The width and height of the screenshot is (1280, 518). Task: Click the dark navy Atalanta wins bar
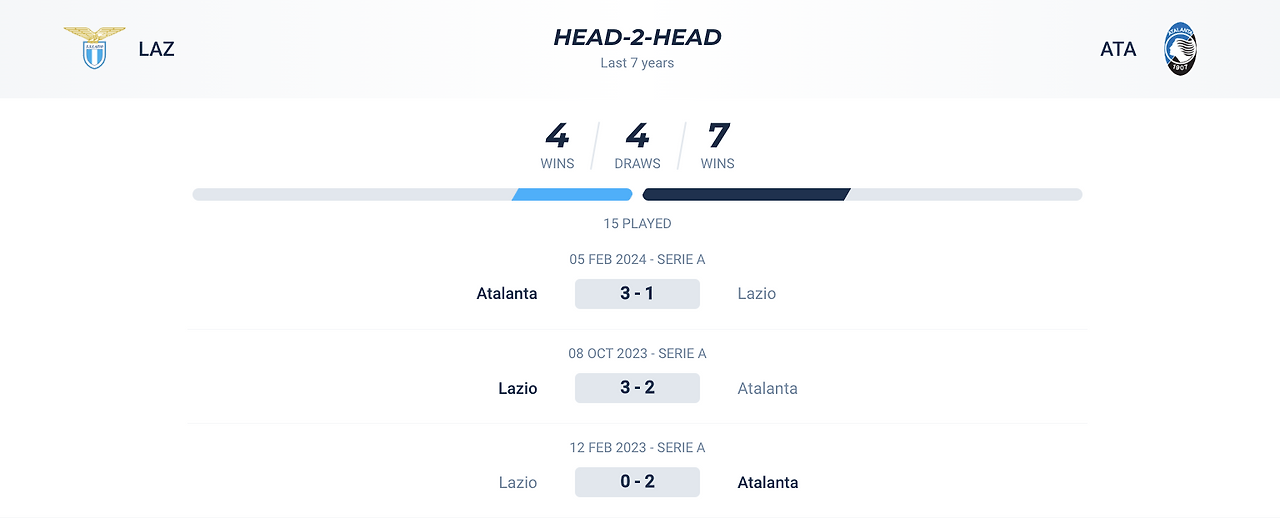point(746,194)
